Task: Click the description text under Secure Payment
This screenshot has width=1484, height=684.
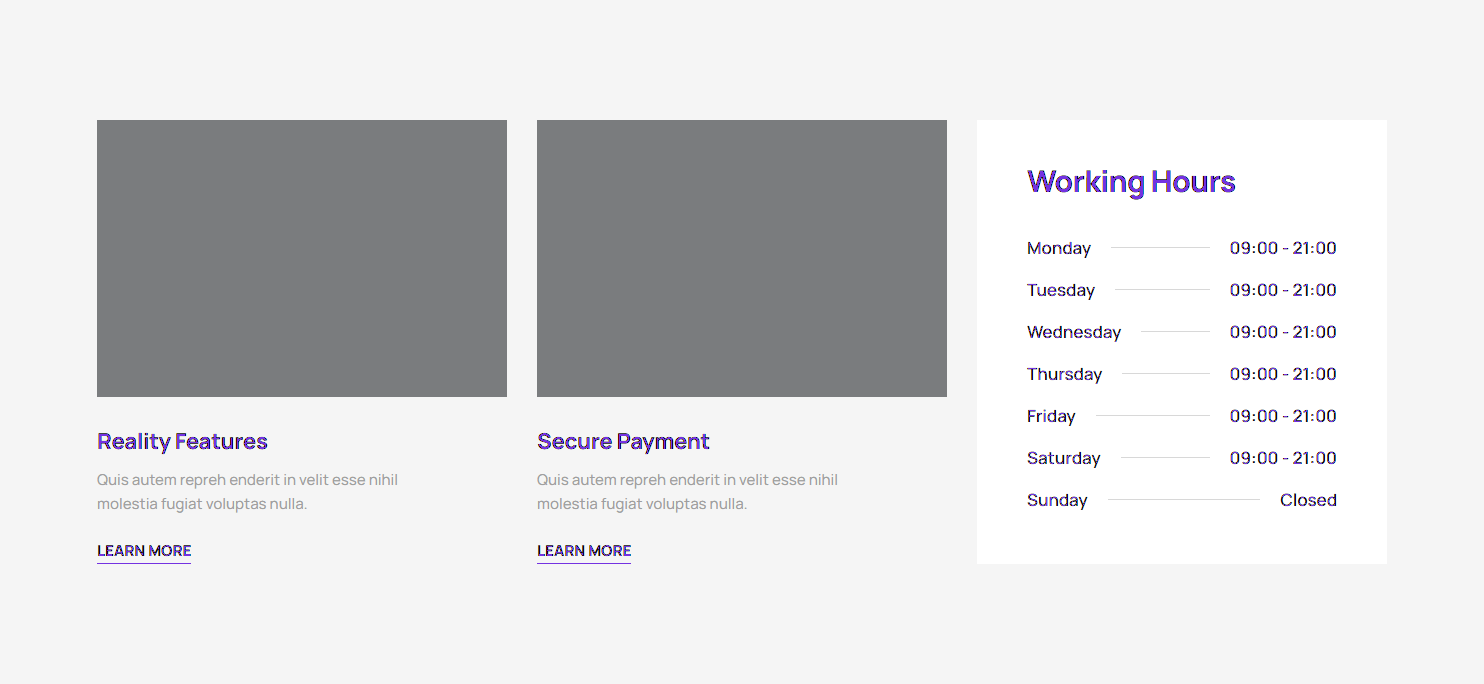Action: (x=687, y=492)
